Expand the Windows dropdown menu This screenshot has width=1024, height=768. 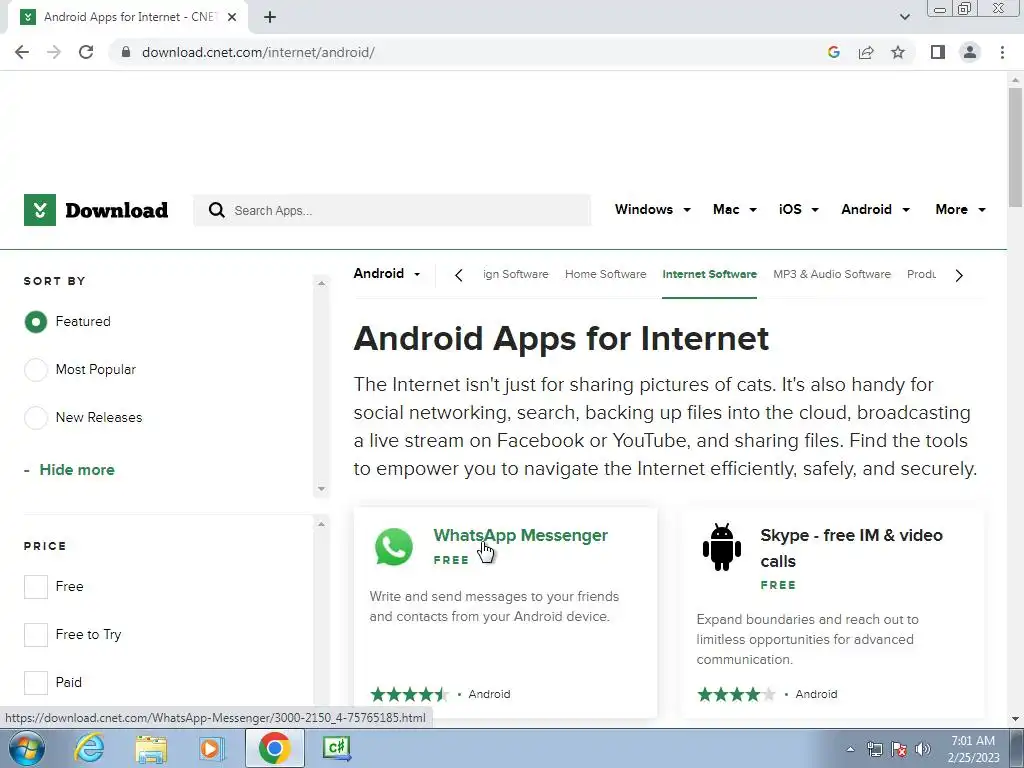click(x=652, y=209)
